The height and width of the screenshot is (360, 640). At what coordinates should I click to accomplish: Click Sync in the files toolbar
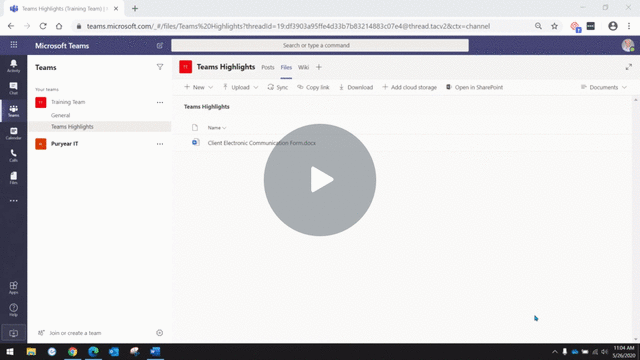point(278,87)
